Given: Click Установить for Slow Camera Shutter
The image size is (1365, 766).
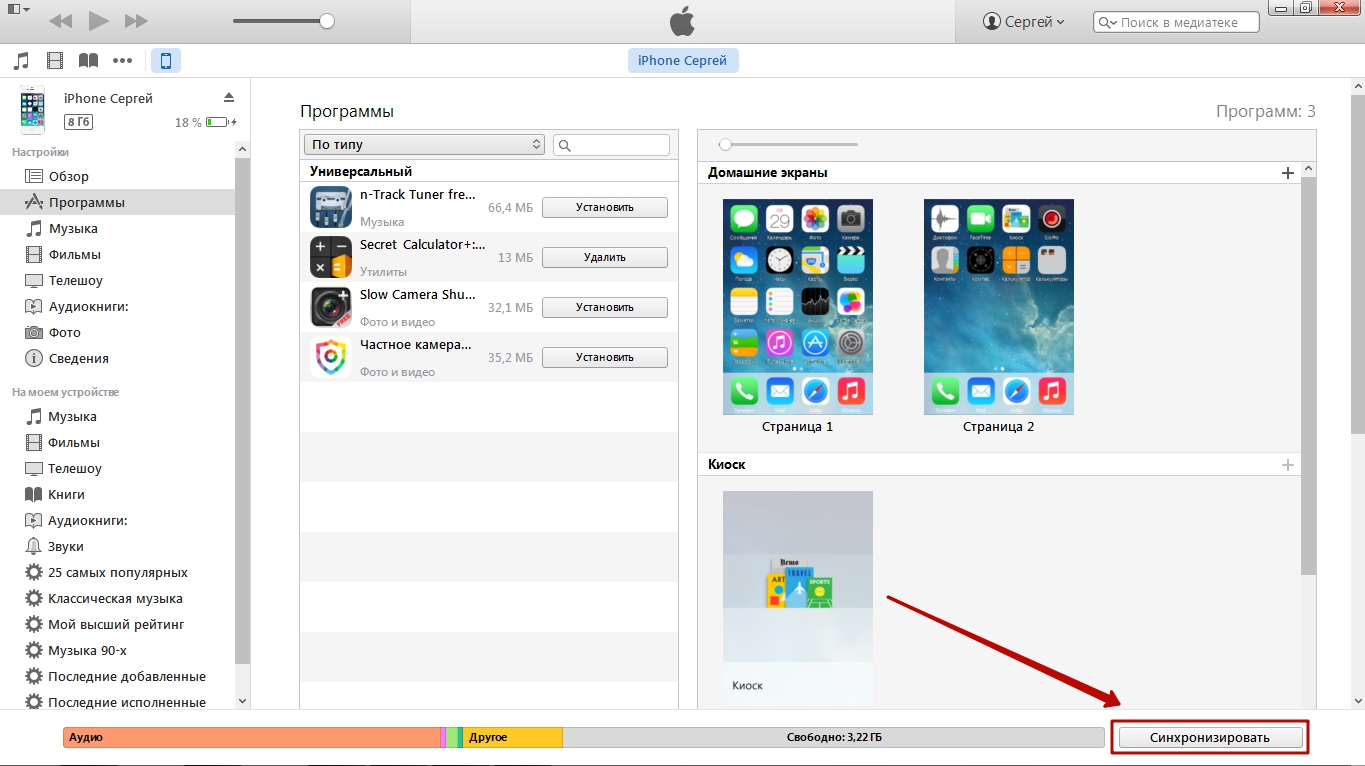Looking at the screenshot, I should coord(604,307).
